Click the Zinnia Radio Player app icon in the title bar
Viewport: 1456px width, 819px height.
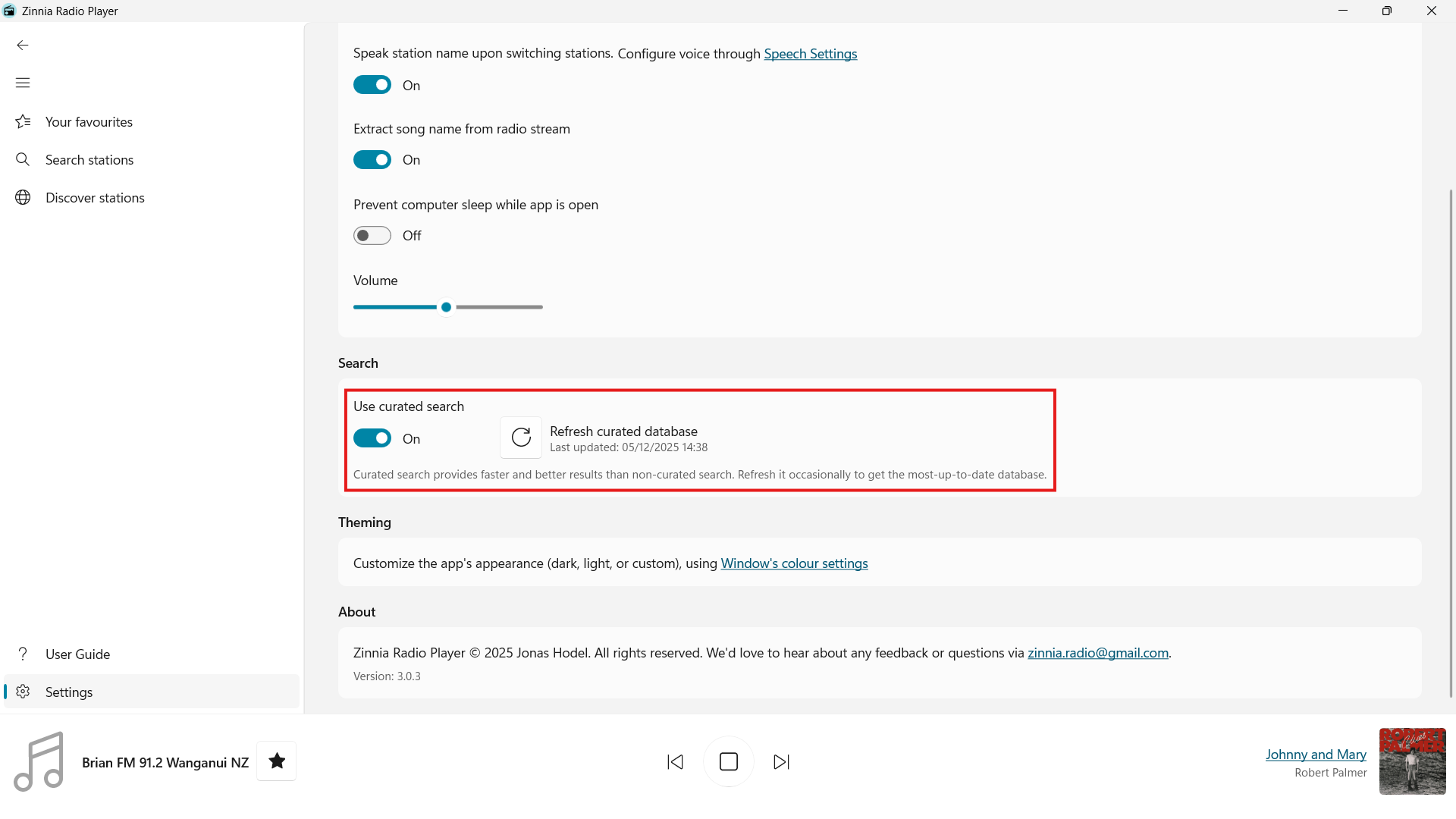click(9, 11)
